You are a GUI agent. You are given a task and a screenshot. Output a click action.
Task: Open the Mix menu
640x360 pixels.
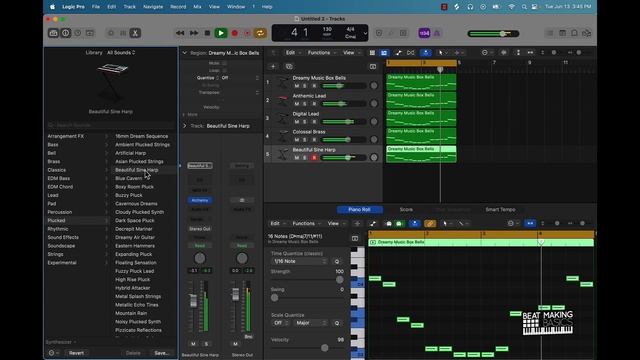pyautogui.click(x=197, y=7)
